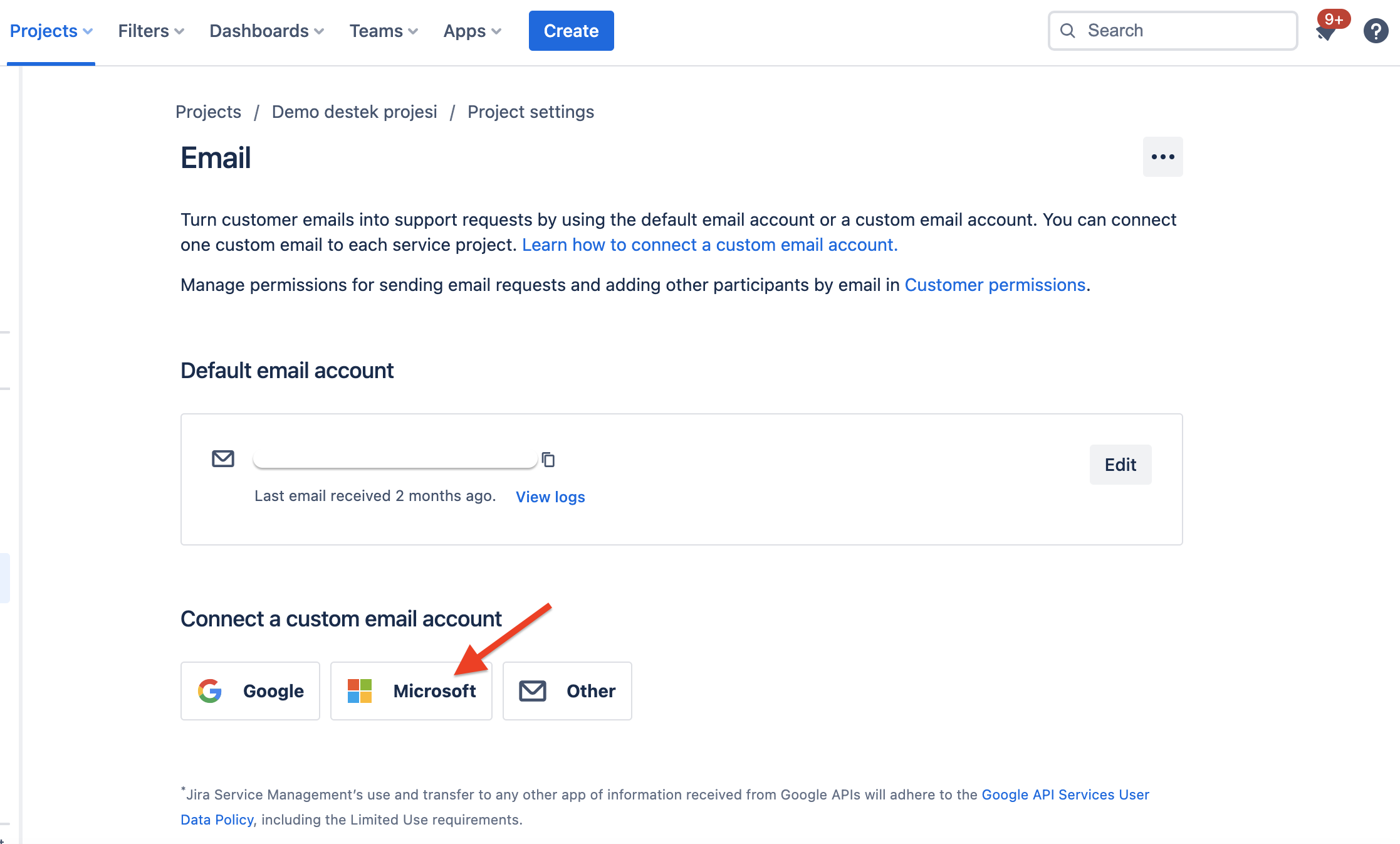Navigate to Demo destek projesi breadcrumb
The image size is (1400, 844).
coord(354,112)
